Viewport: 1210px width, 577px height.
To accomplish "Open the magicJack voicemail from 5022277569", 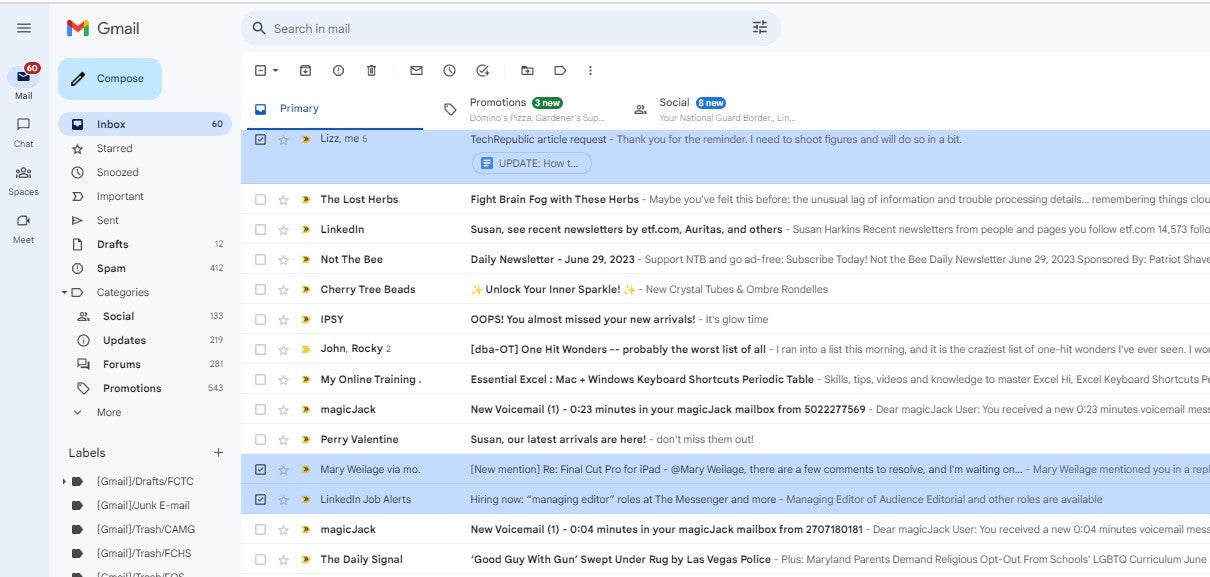I will [726, 409].
